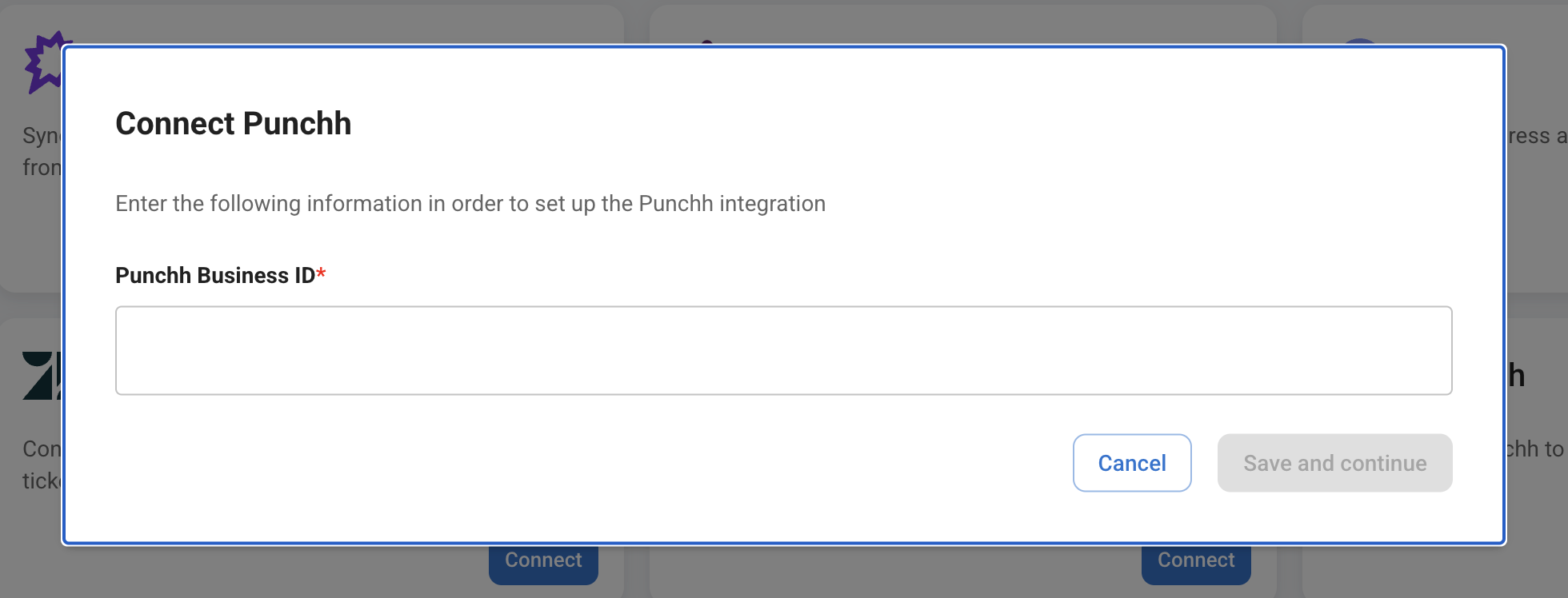Click the Punchh setup instructions text
This screenshot has width=1568, height=598.
(470, 204)
